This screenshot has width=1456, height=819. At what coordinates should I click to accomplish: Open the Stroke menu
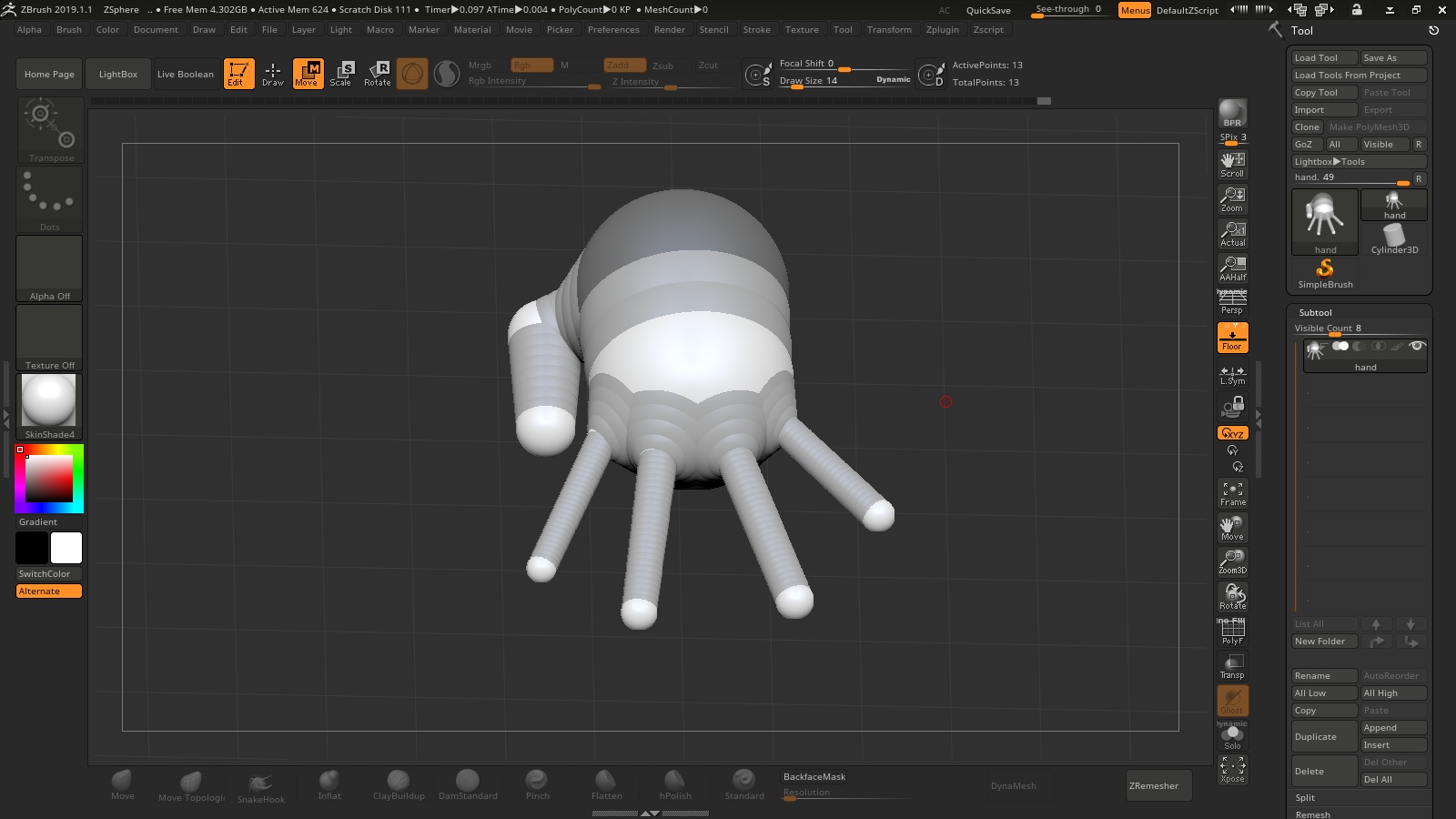click(756, 30)
